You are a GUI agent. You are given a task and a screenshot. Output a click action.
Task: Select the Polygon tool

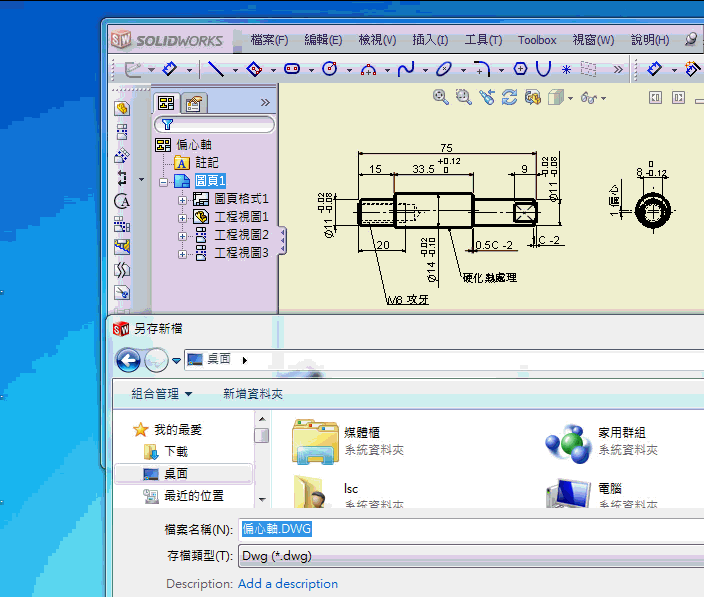[520, 69]
